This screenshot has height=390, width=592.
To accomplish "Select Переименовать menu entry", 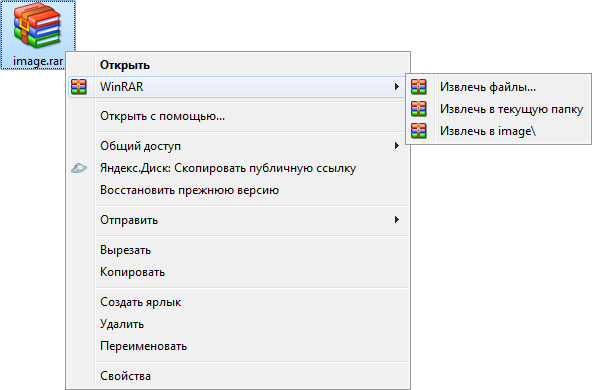I will [x=238, y=346].
